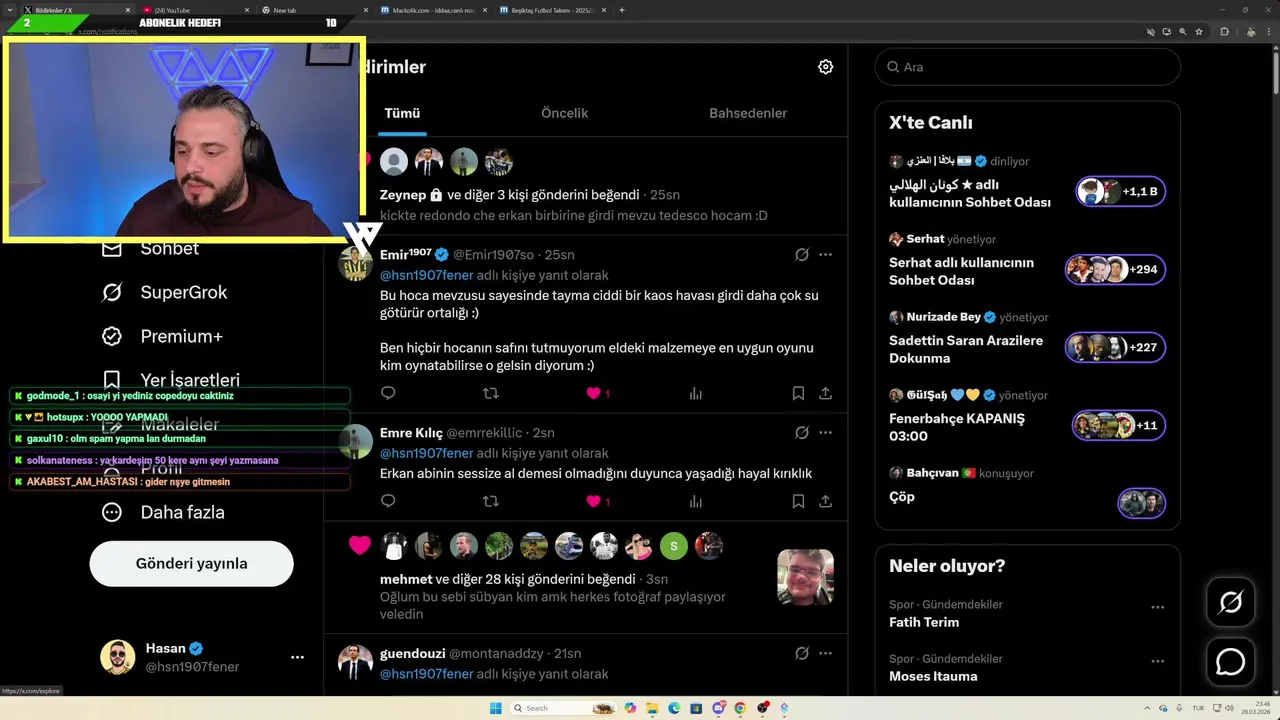The width and height of the screenshot is (1280, 720).
Task: Click the Gönderi yayınla button
Action: point(191,563)
